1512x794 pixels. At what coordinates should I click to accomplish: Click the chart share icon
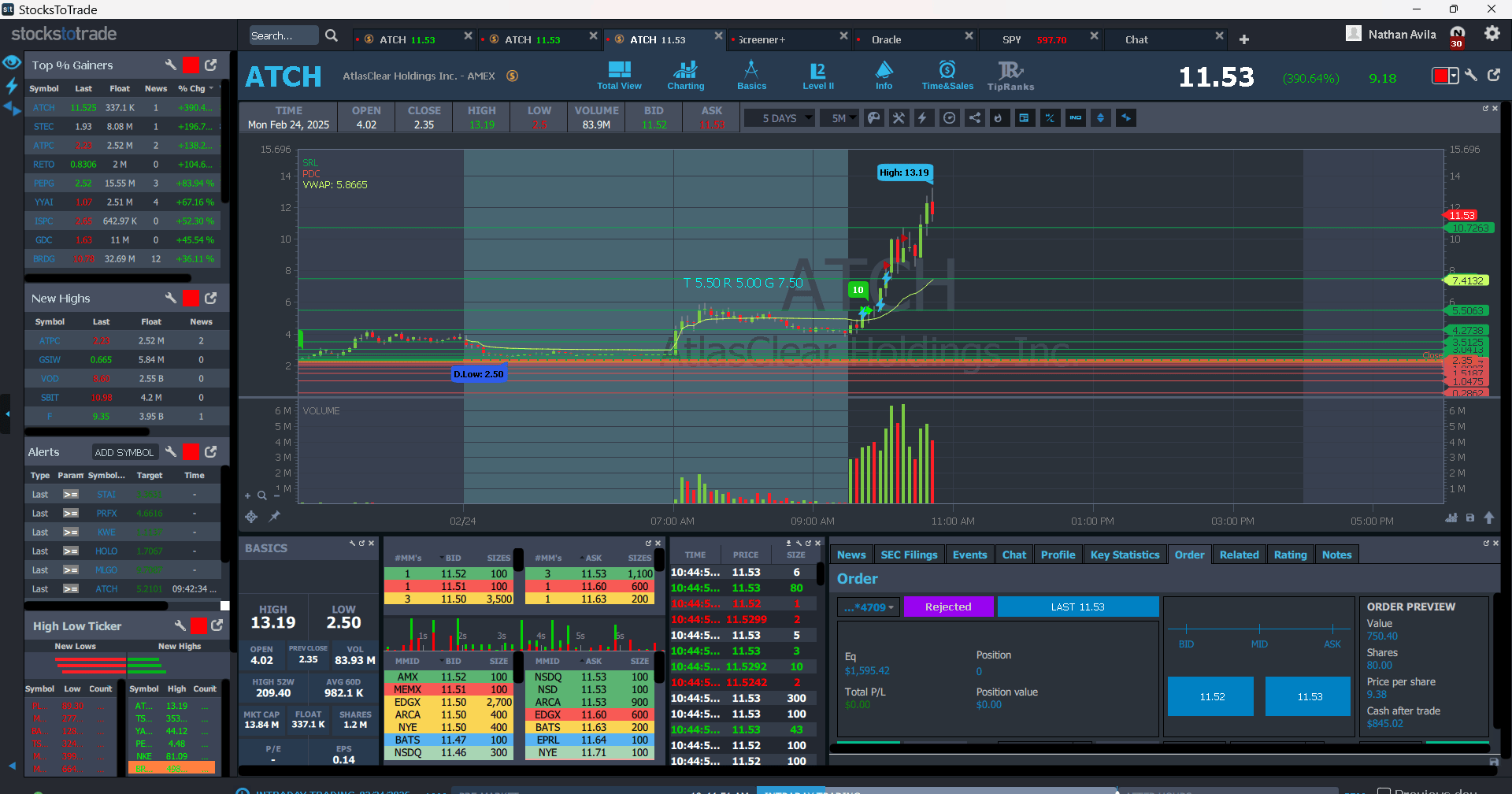(x=974, y=118)
